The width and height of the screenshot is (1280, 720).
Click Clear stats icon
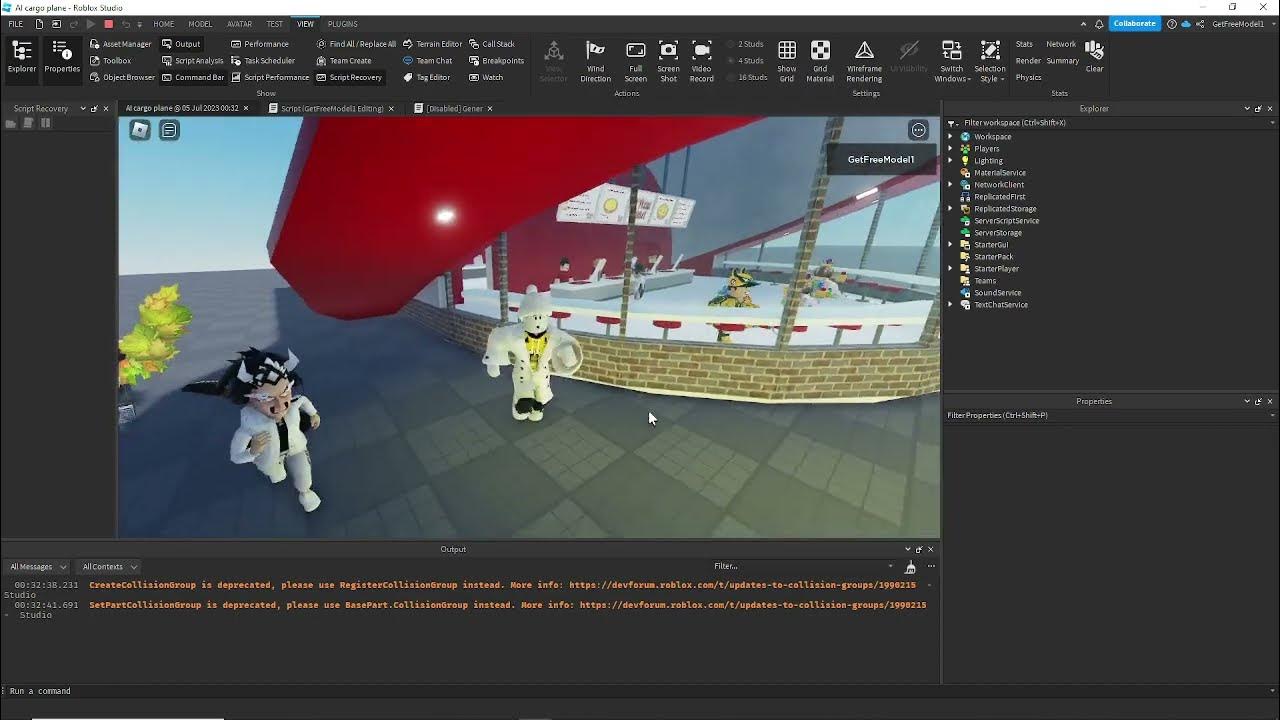pos(1095,56)
